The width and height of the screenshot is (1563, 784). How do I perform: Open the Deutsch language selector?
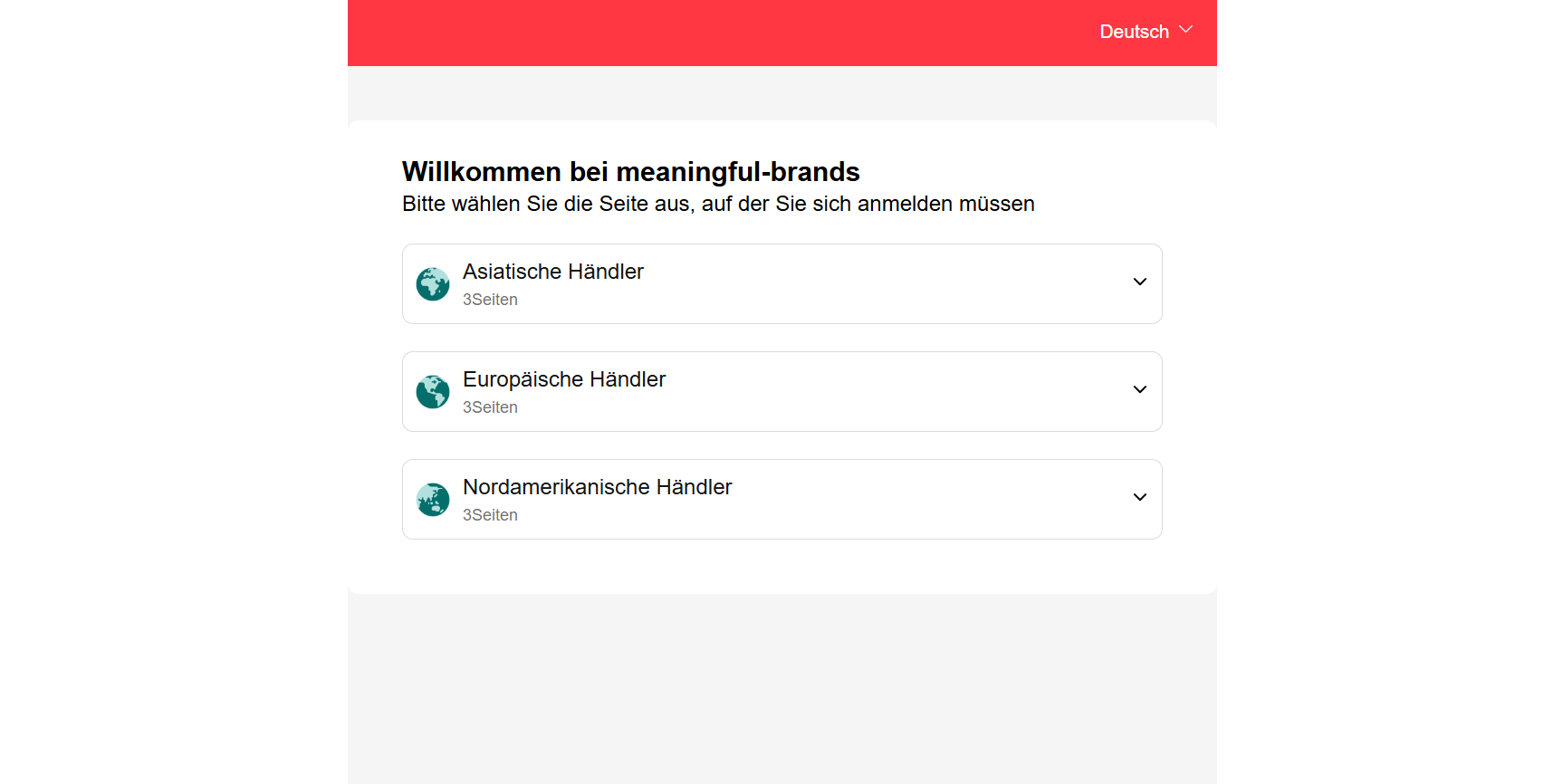click(1134, 32)
